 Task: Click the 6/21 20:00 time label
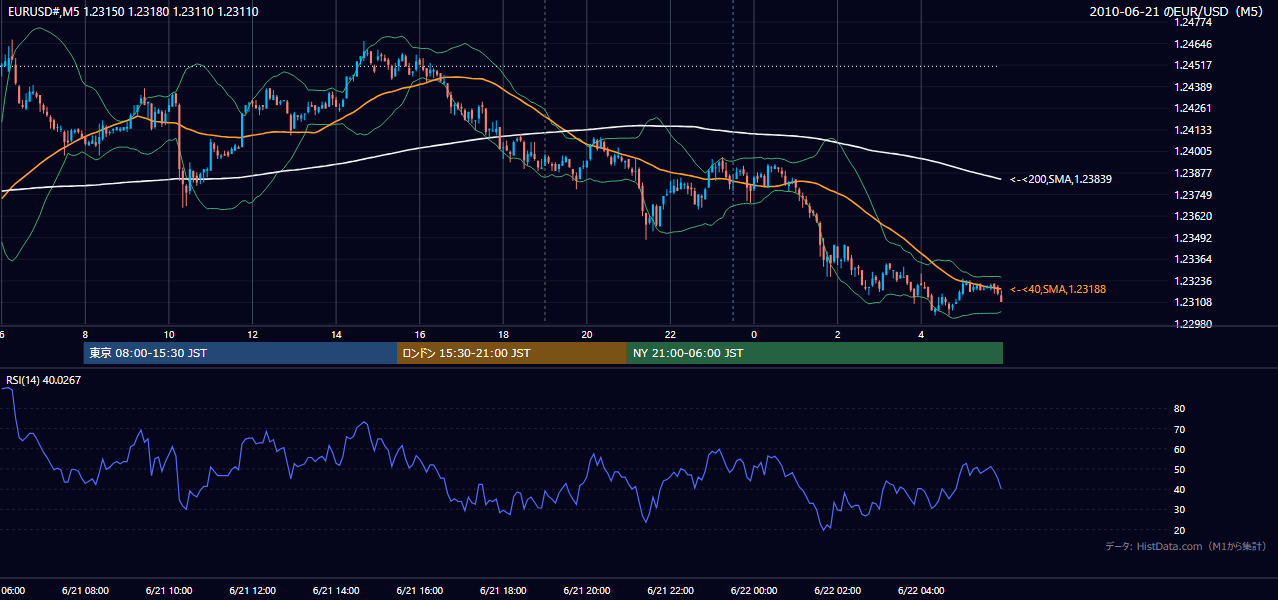(587, 591)
